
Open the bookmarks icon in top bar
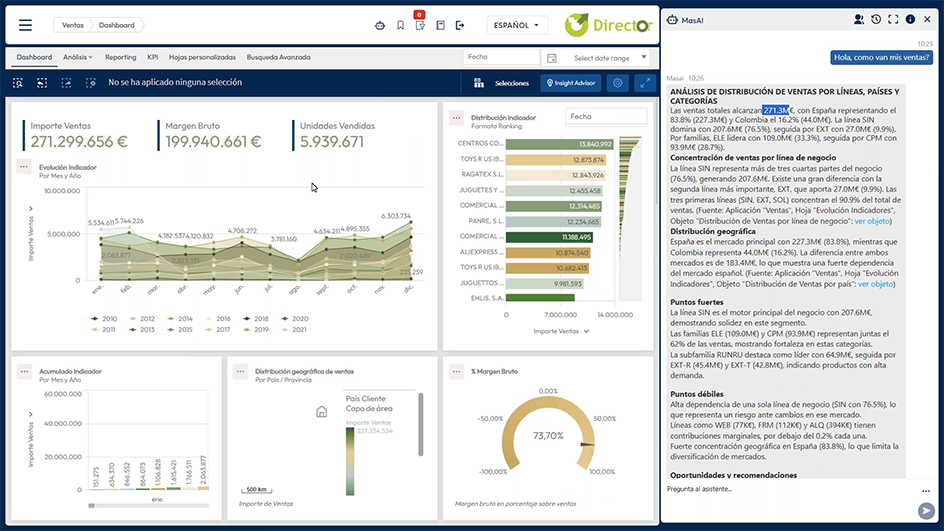[x=400, y=25]
